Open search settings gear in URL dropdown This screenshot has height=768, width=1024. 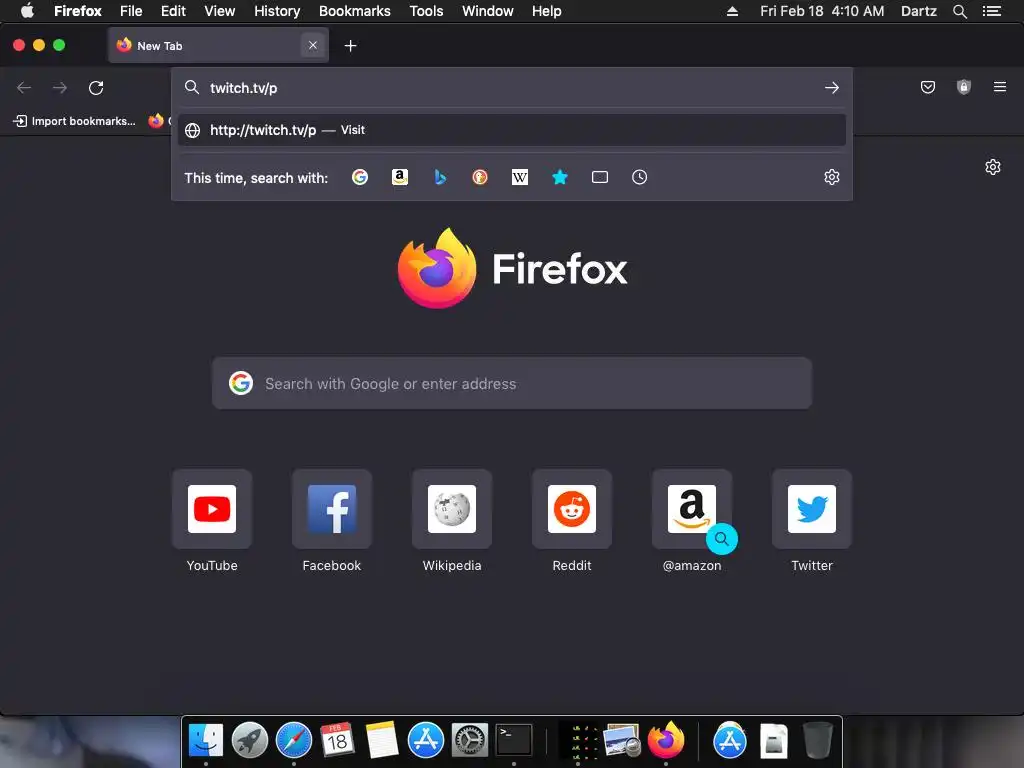pos(831,177)
